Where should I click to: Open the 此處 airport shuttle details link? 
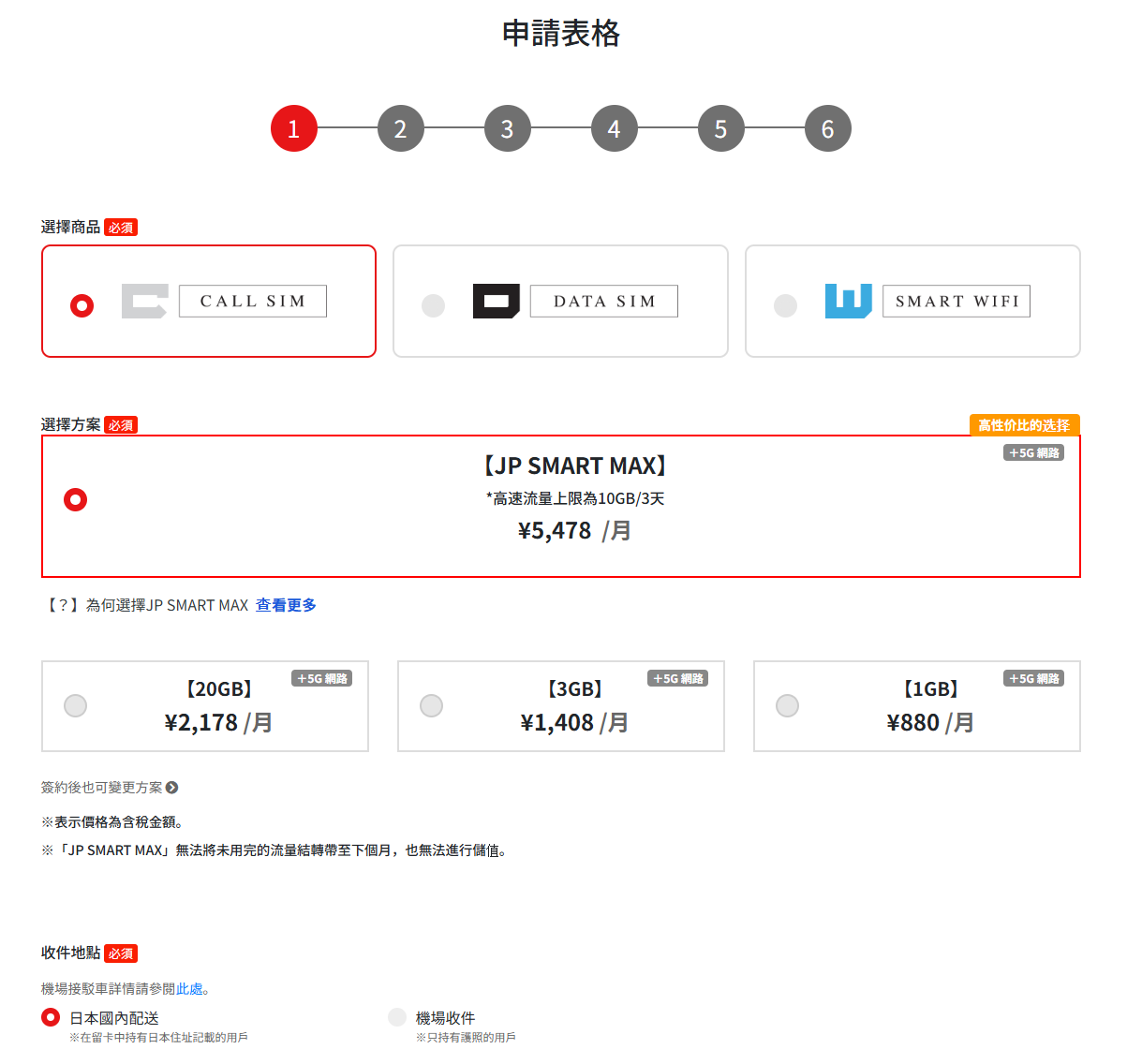point(189,989)
